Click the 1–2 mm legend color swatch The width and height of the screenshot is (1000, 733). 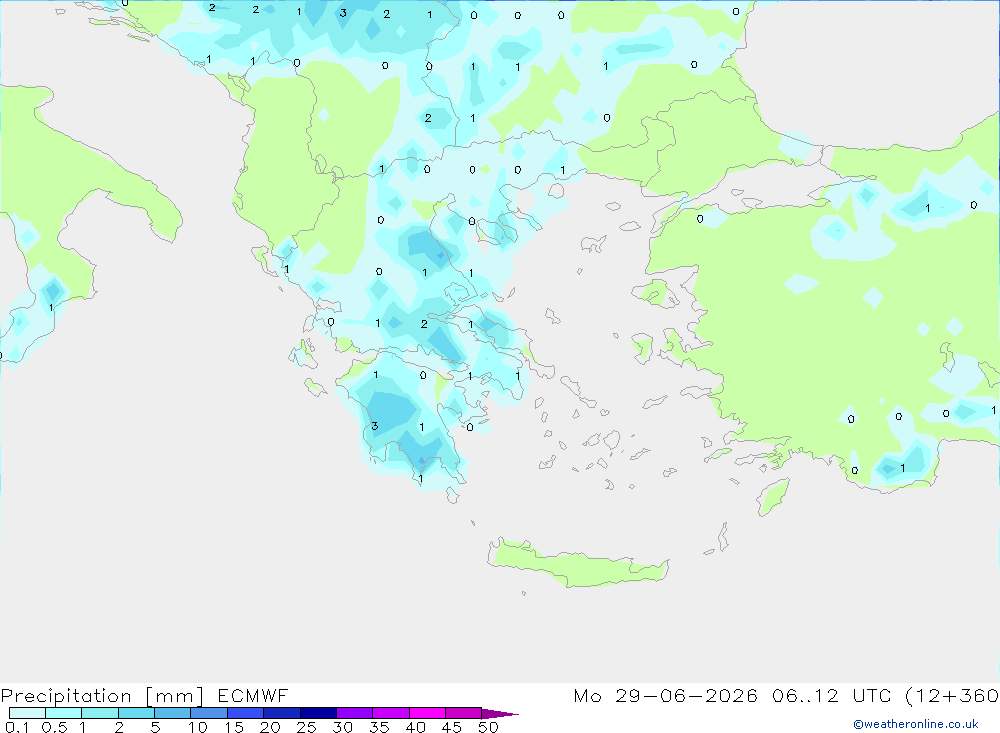[99, 713]
